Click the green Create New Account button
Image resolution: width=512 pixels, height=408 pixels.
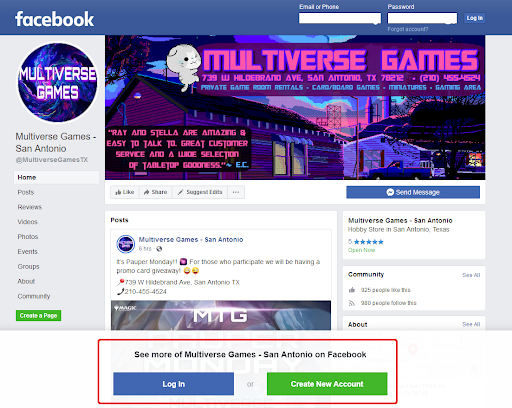327,384
